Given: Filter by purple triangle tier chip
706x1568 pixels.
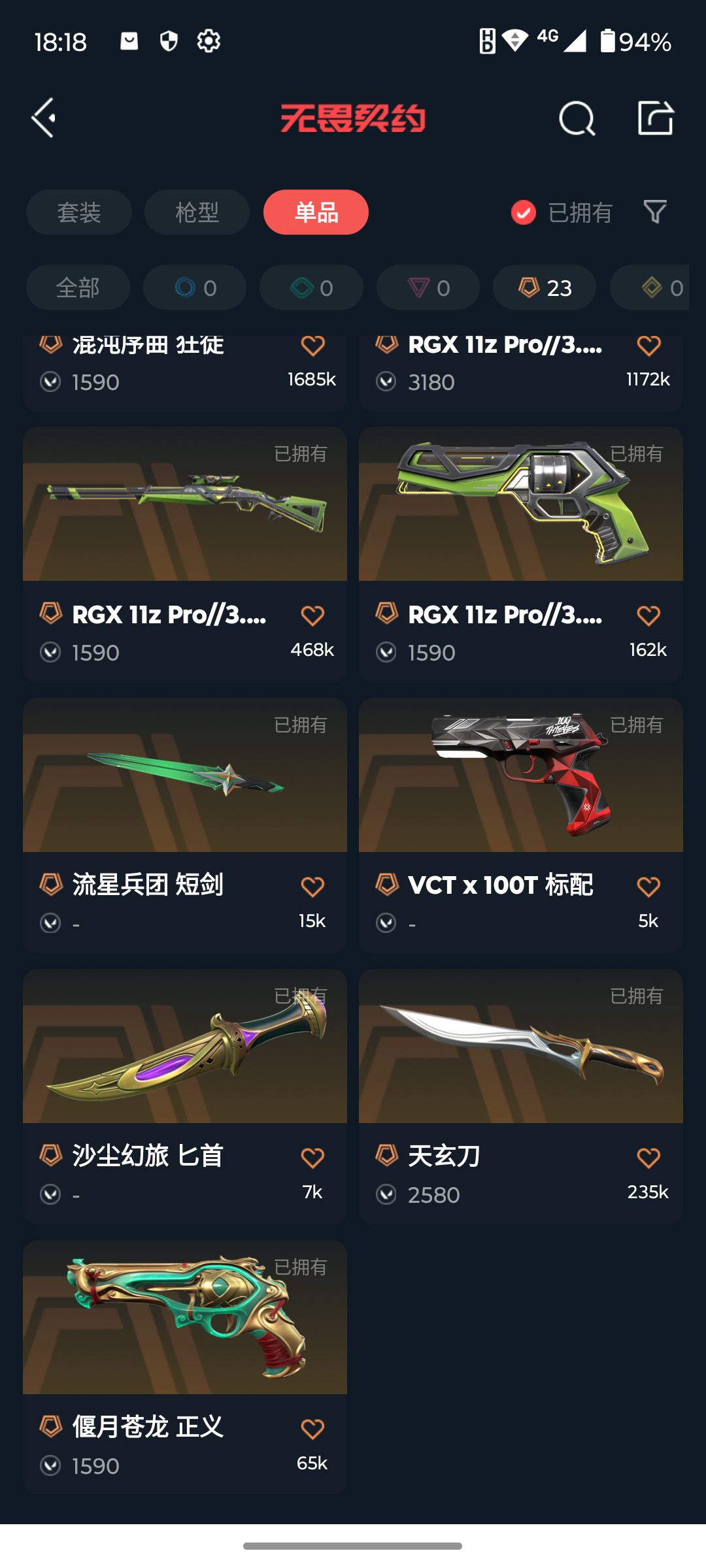Looking at the screenshot, I should (428, 287).
